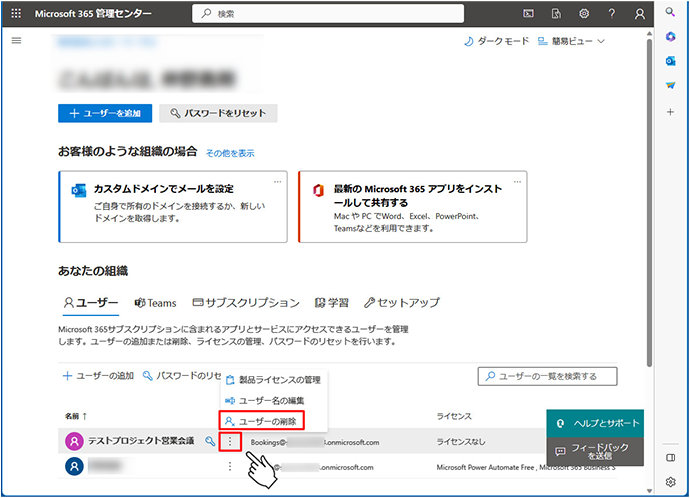Click the top 検索 search box
The width and height of the screenshot is (690, 498).
pyautogui.click(x=328, y=14)
